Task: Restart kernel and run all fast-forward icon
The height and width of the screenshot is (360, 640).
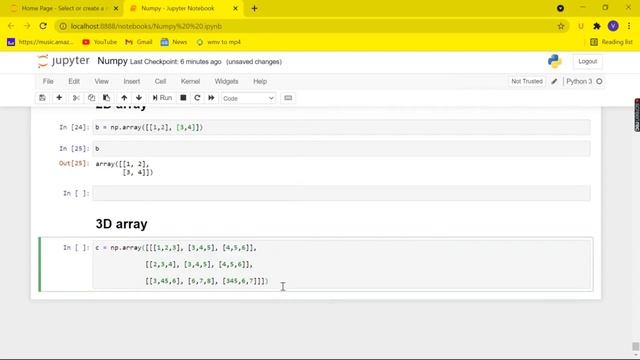Action: [x=211, y=98]
